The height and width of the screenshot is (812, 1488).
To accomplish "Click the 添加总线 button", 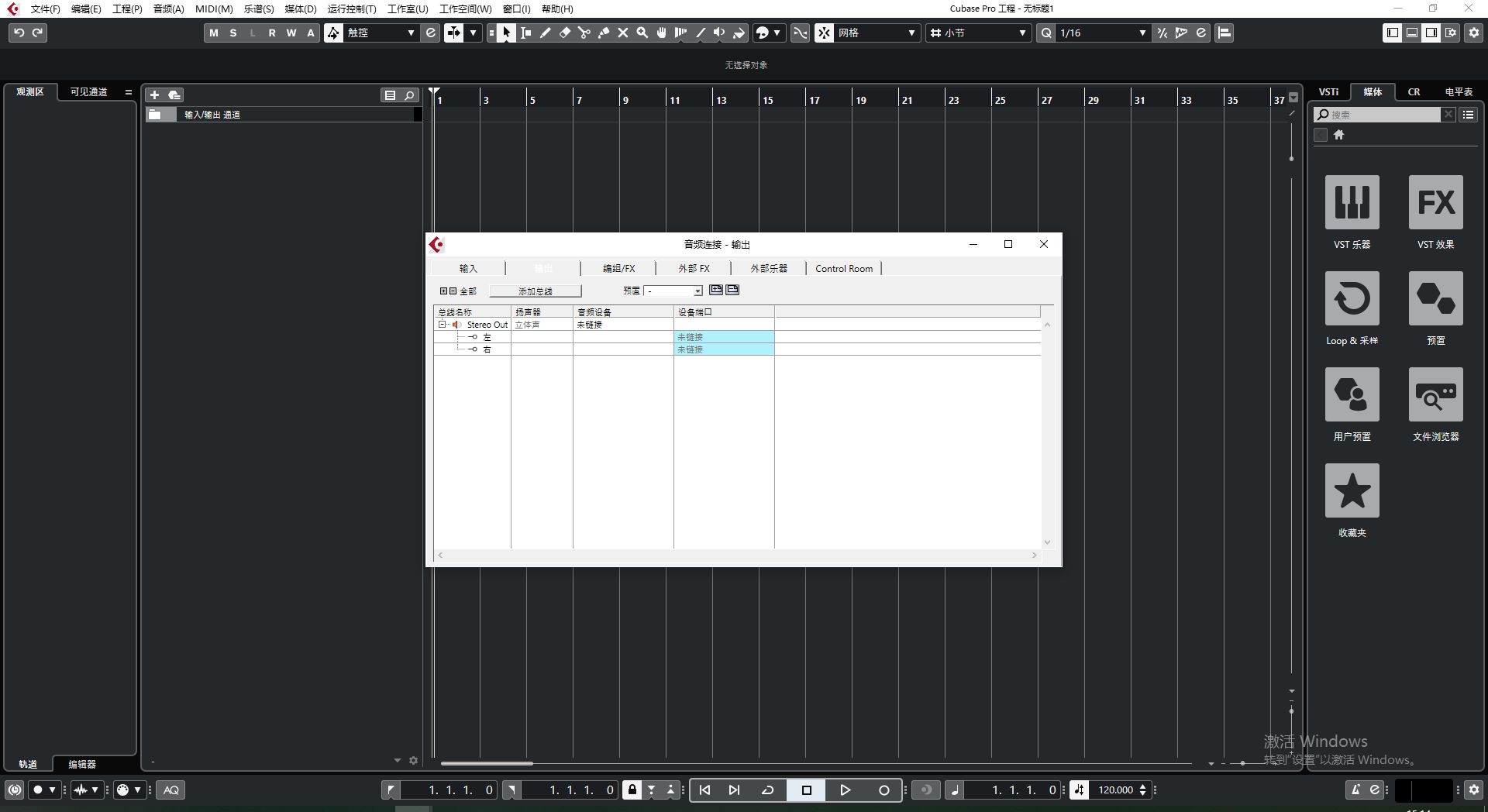I will pos(535,291).
